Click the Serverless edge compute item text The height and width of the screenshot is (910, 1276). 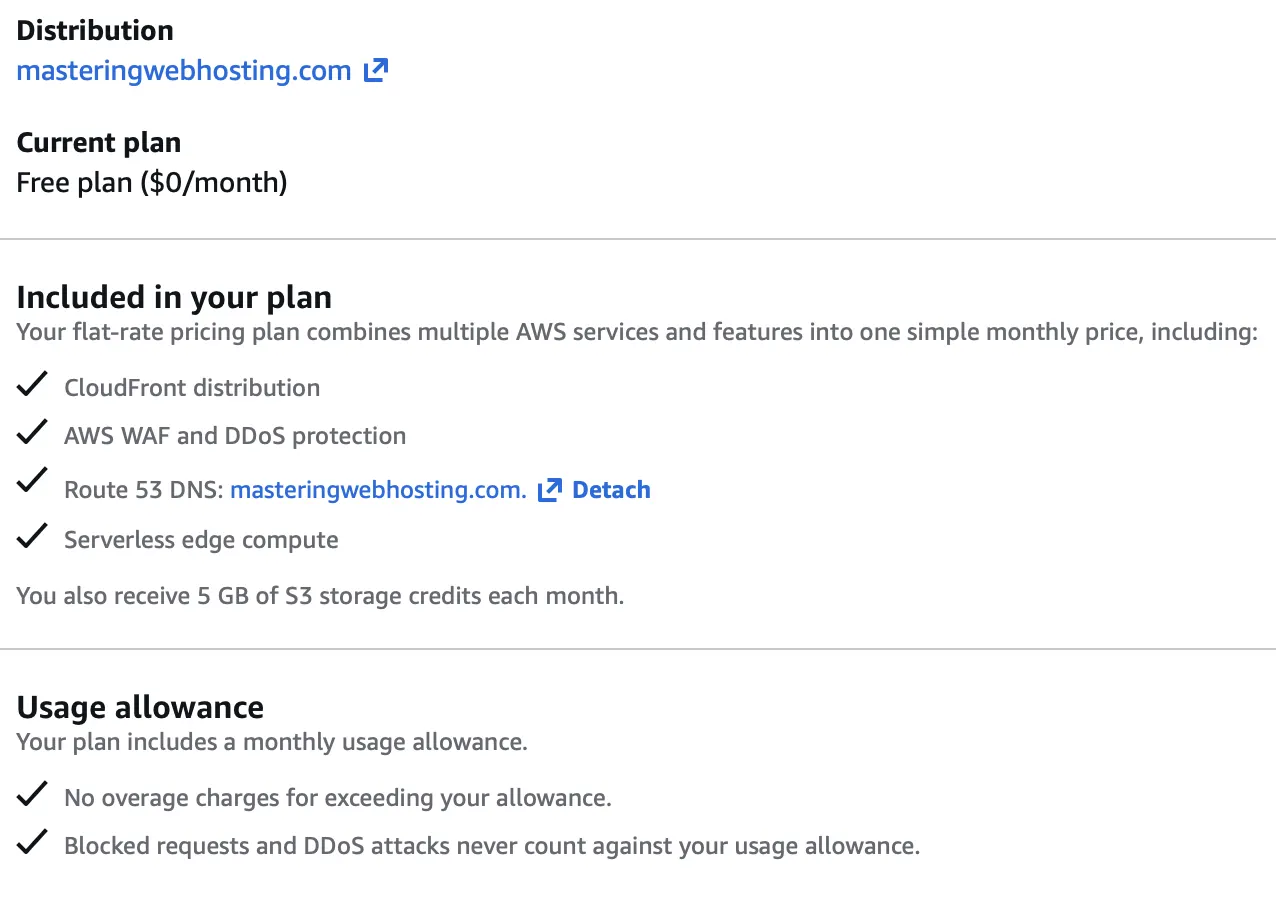pos(201,540)
